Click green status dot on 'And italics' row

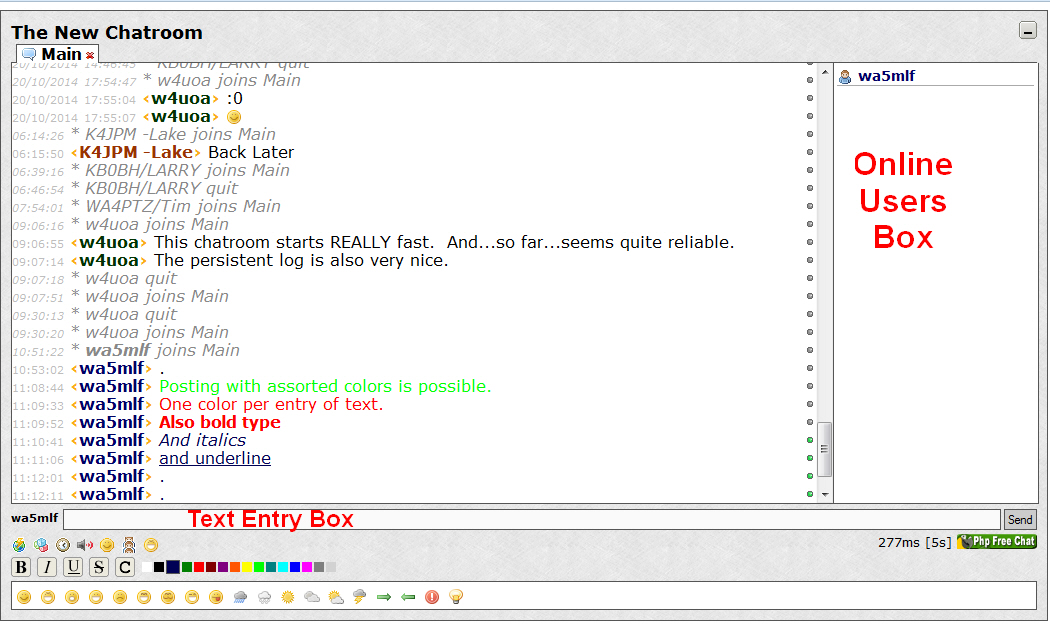[x=810, y=440]
